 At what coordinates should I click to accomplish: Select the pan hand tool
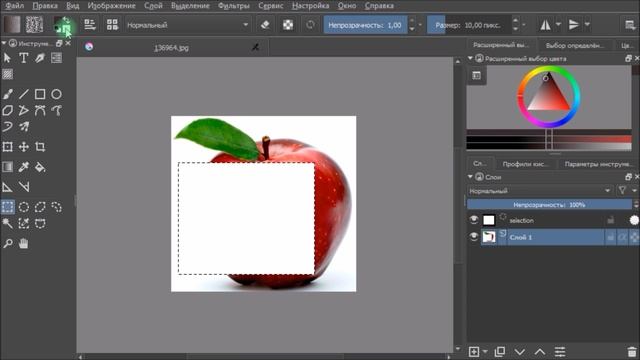point(24,244)
